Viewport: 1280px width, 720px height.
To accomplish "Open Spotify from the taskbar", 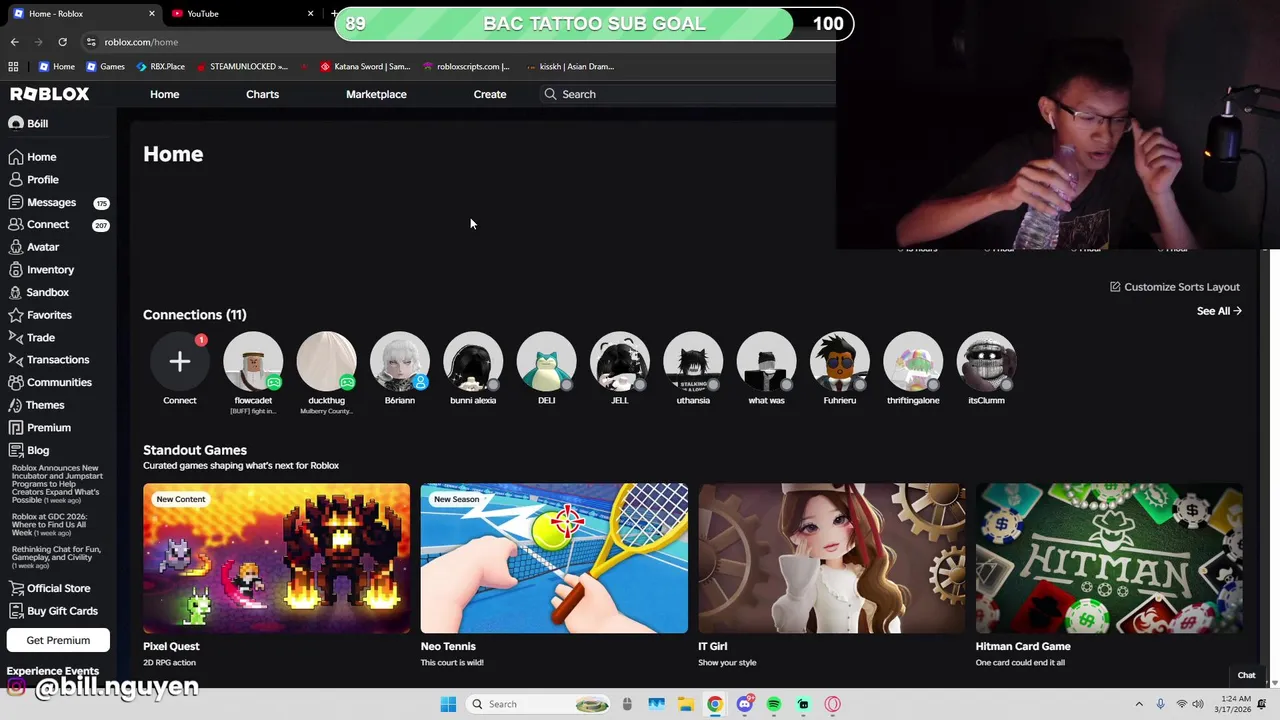I will (x=774, y=704).
